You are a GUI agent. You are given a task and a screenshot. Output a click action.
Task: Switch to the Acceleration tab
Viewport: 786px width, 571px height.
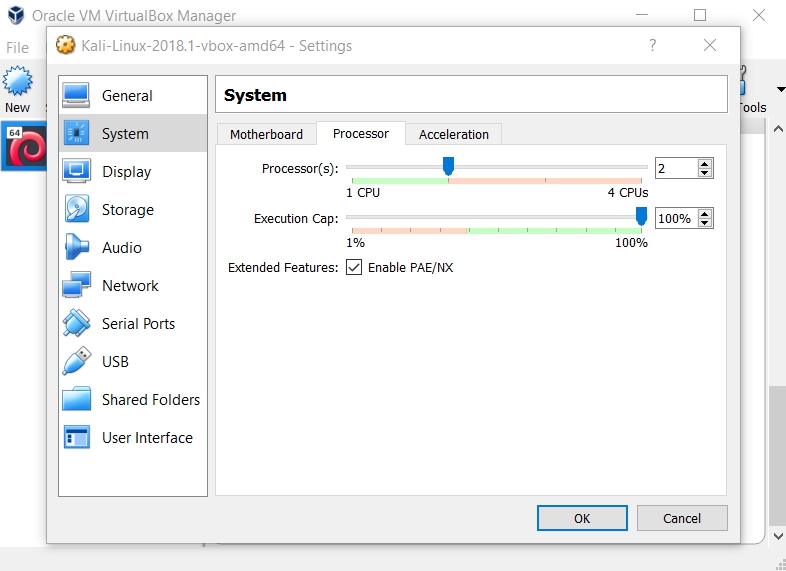454,134
